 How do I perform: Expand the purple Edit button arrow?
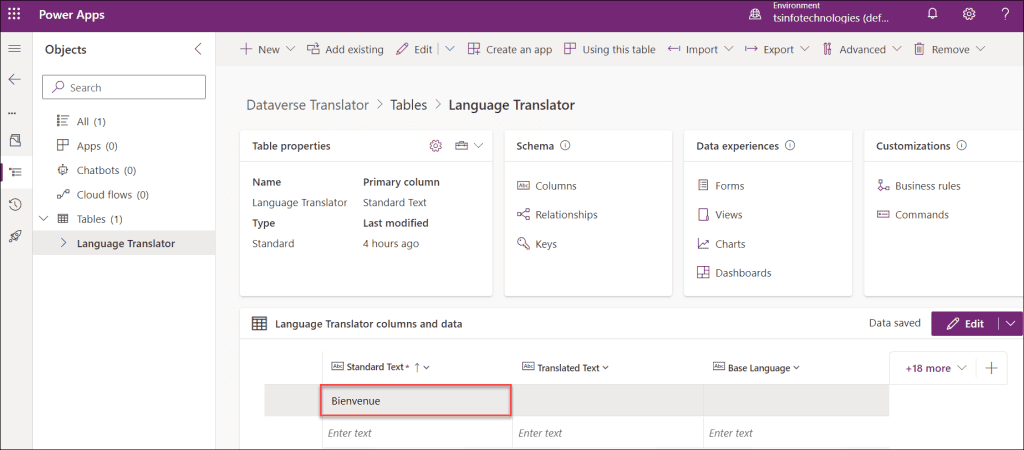pyautogui.click(x=1012, y=323)
